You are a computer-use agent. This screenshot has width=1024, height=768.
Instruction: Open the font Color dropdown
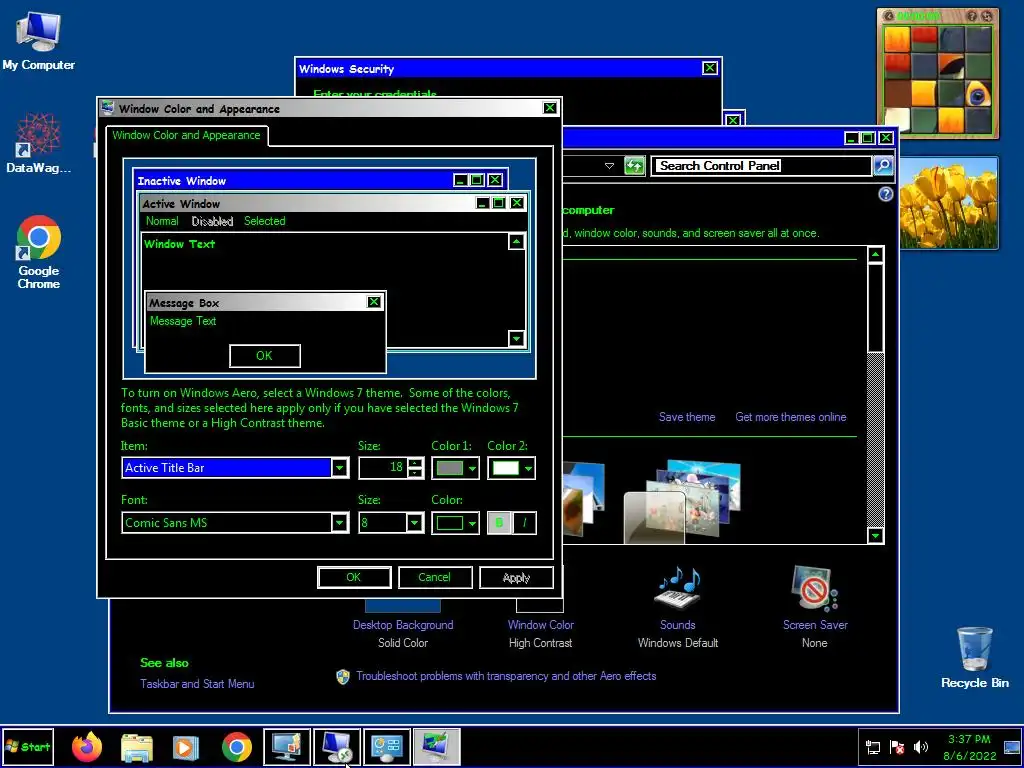(455, 522)
